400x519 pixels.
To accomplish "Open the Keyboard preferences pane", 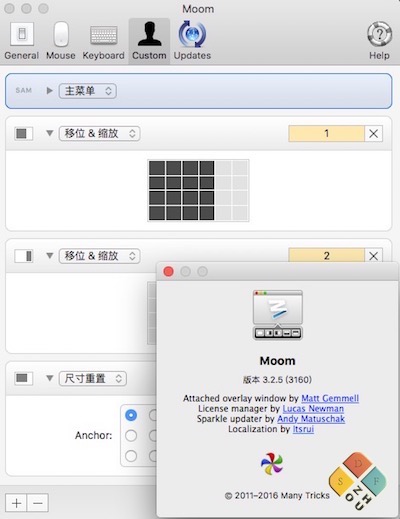I will (103, 41).
